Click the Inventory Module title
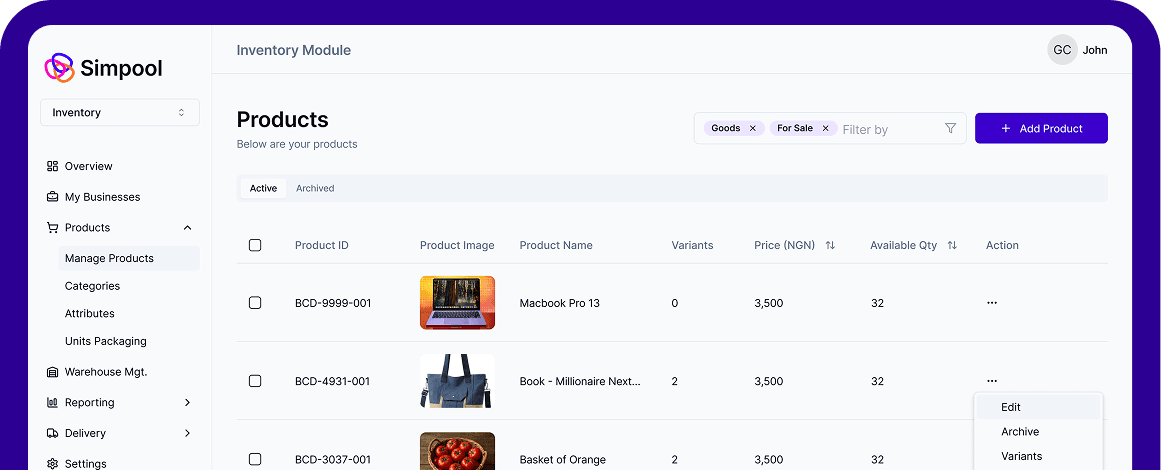 [x=294, y=50]
